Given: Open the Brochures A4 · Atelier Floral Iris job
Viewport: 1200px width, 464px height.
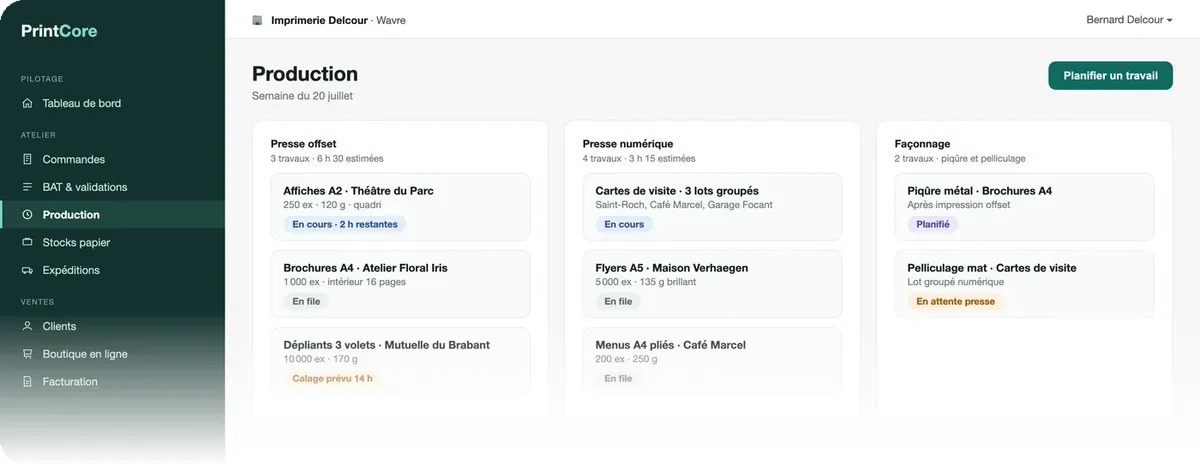Looking at the screenshot, I should pyautogui.click(x=400, y=284).
